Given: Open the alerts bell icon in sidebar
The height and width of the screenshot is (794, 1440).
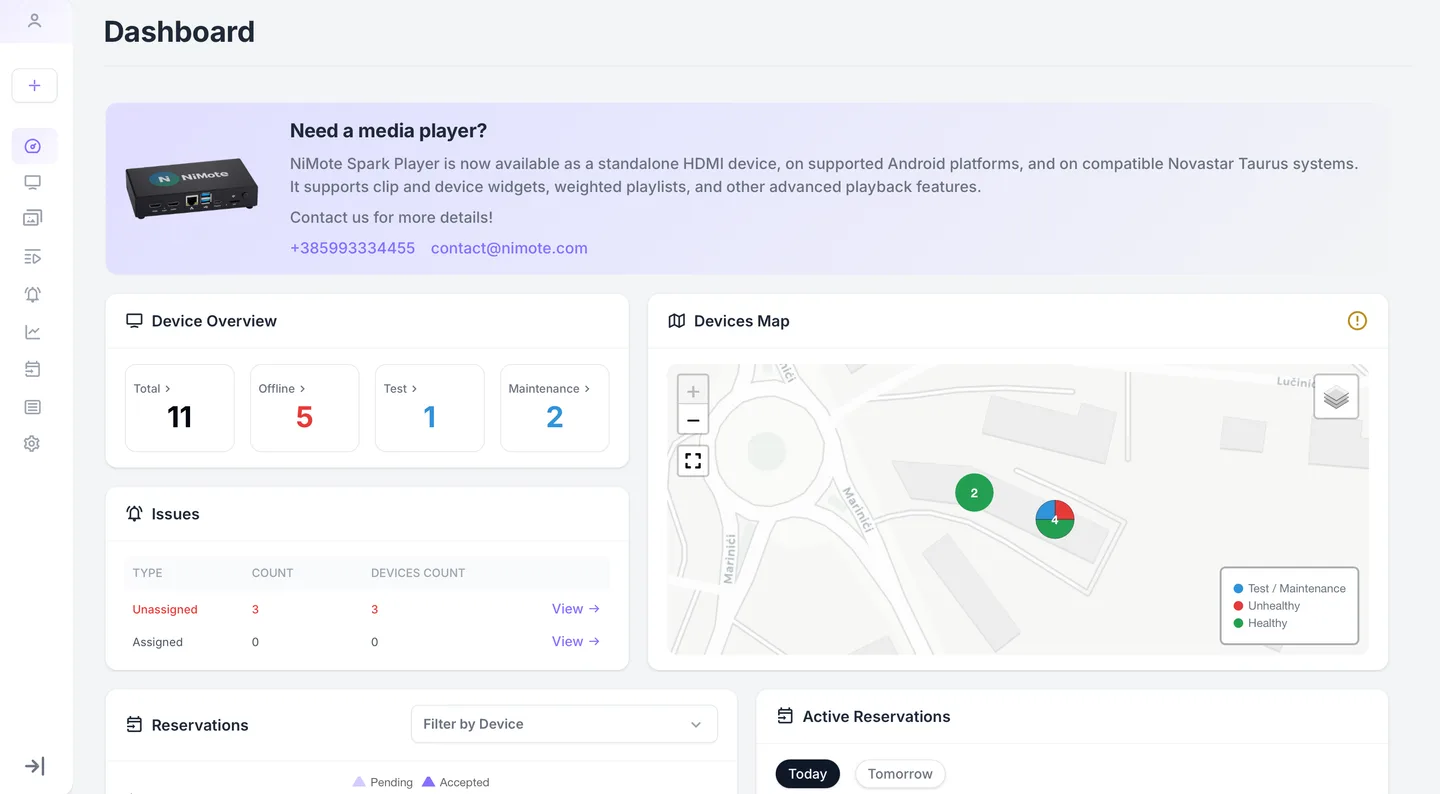Looking at the screenshot, I should [33, 294].
